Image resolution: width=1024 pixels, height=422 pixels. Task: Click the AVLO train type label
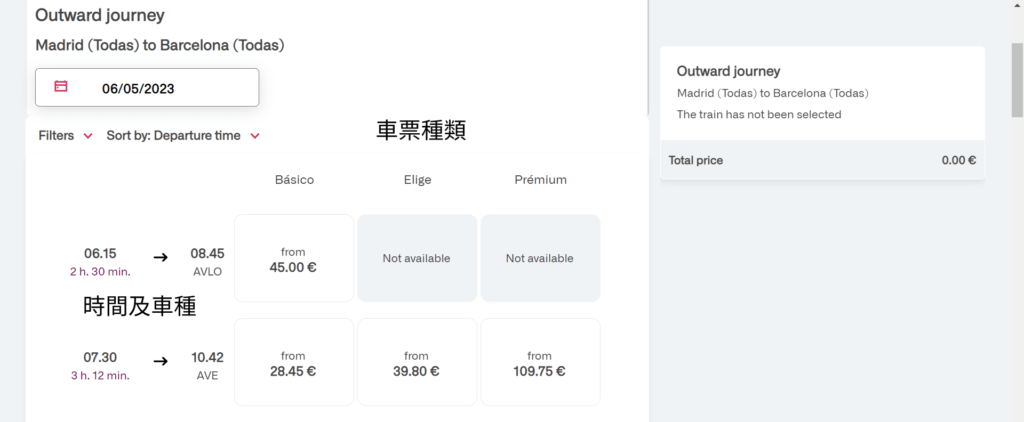[208, 272]
